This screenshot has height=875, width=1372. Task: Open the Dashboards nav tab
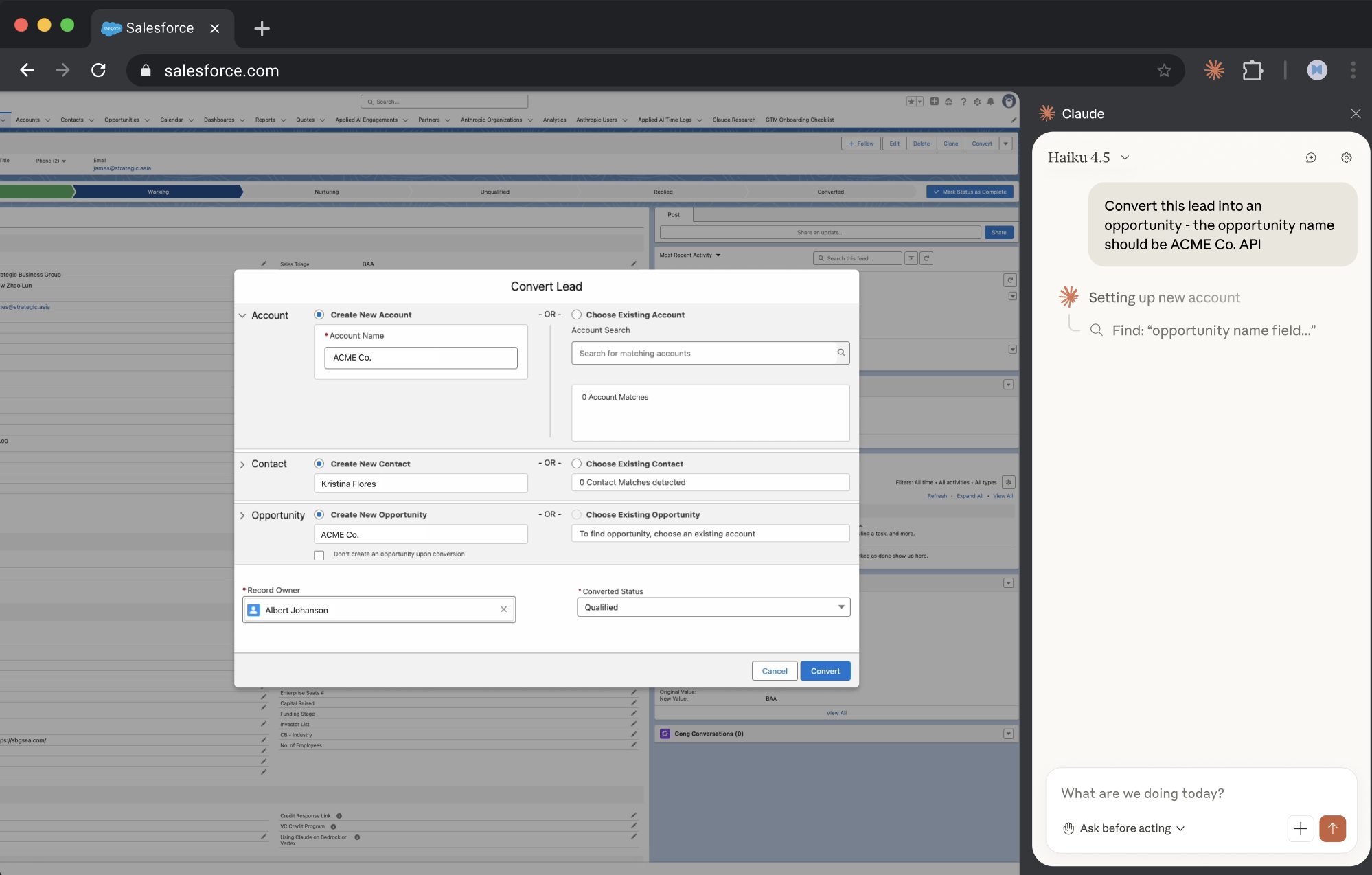pos(219,120)
